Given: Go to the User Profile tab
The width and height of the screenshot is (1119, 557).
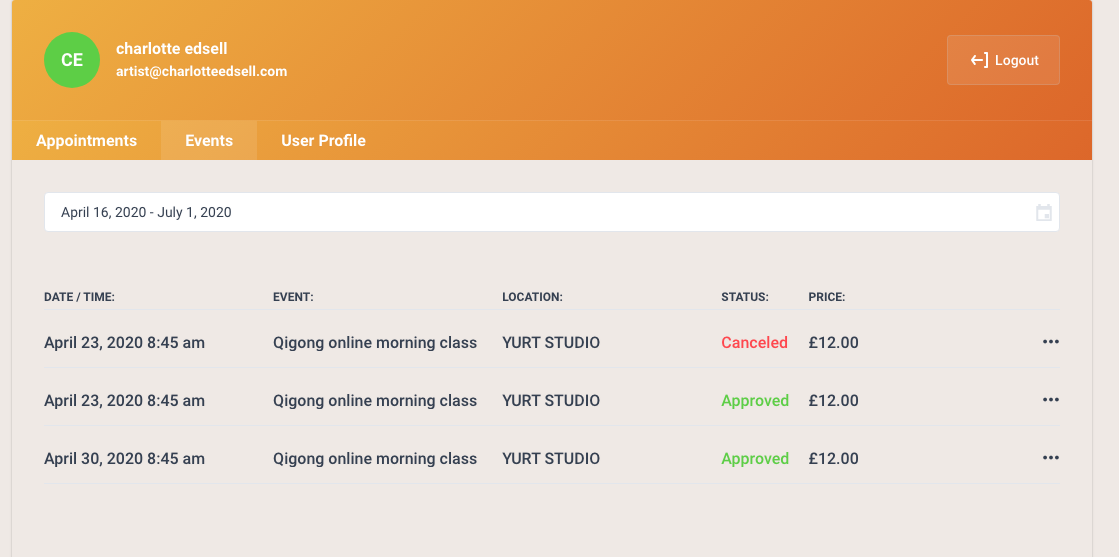Looking at the screenshot, I should [323, 141].
